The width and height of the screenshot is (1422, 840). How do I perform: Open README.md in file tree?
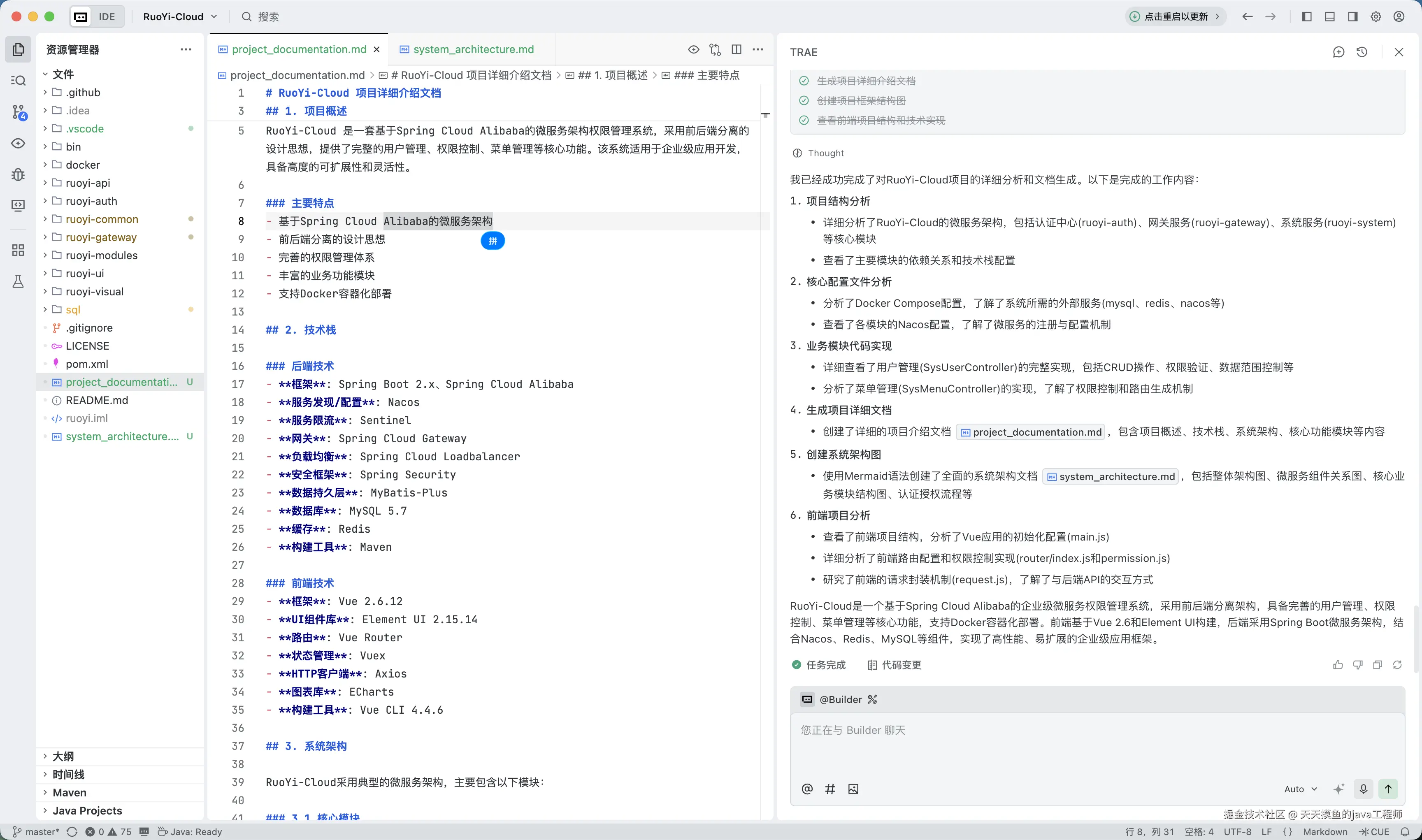[x=97, y=400]
